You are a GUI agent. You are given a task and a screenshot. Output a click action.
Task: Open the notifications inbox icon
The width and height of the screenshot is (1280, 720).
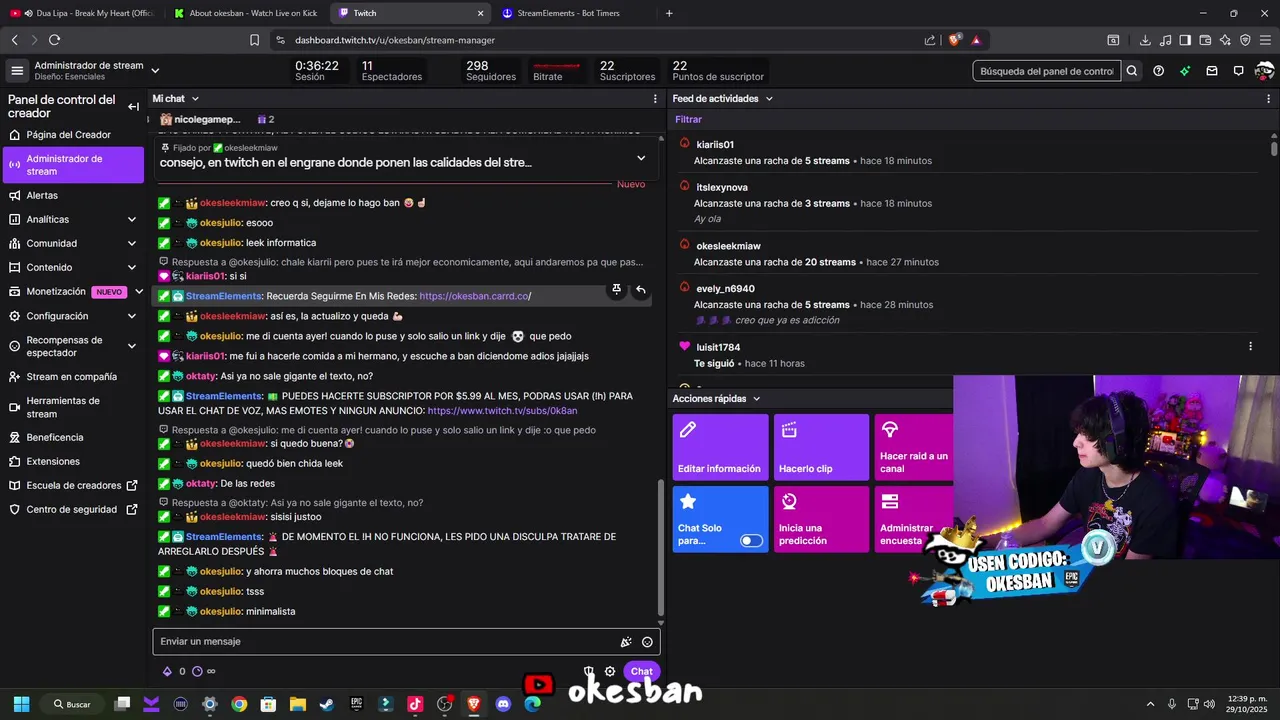coord(1212,71)
